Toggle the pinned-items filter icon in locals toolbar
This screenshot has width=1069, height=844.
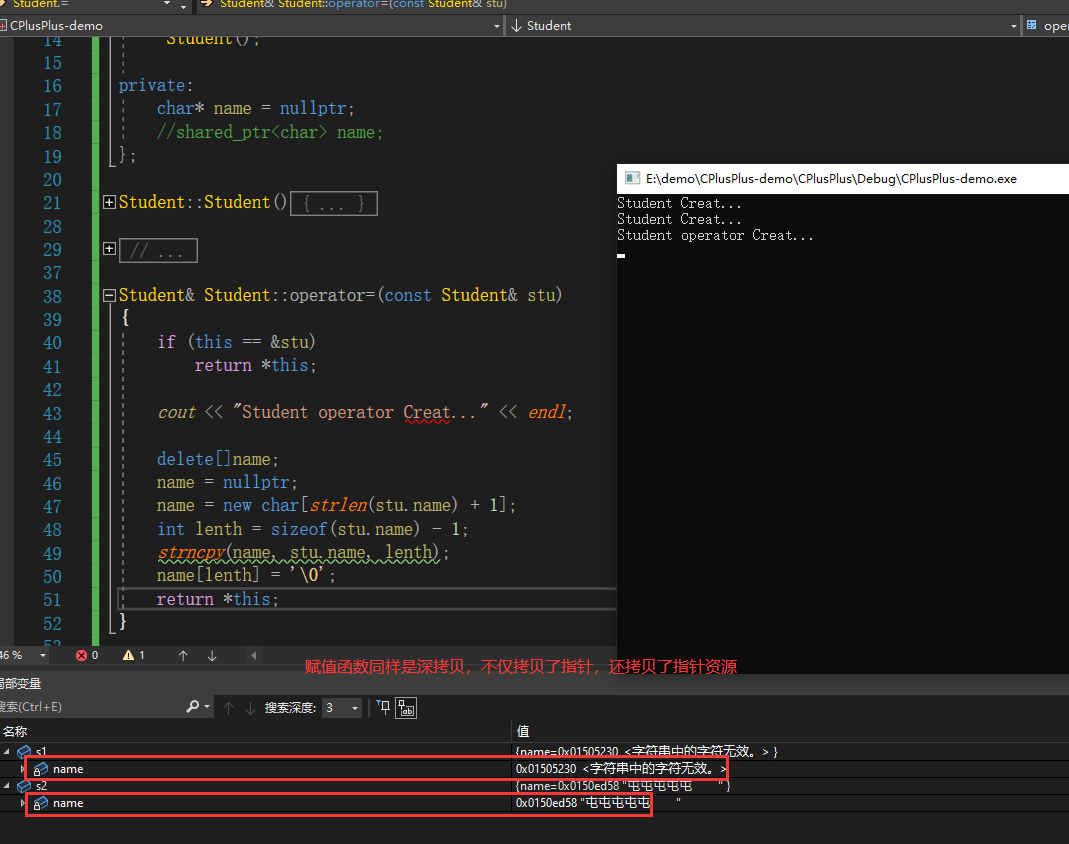tap(384, 708)
